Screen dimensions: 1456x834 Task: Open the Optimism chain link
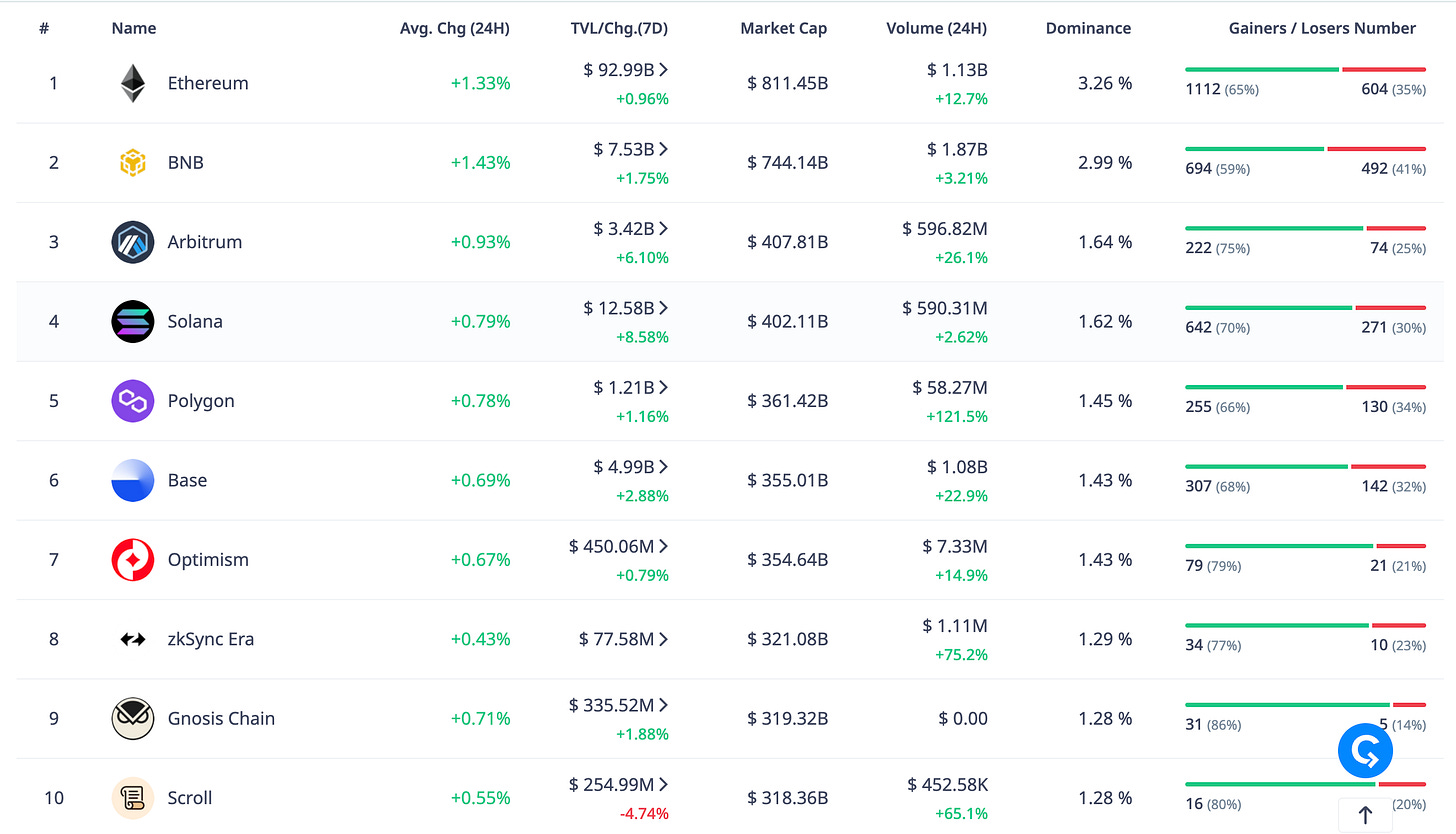208,560
